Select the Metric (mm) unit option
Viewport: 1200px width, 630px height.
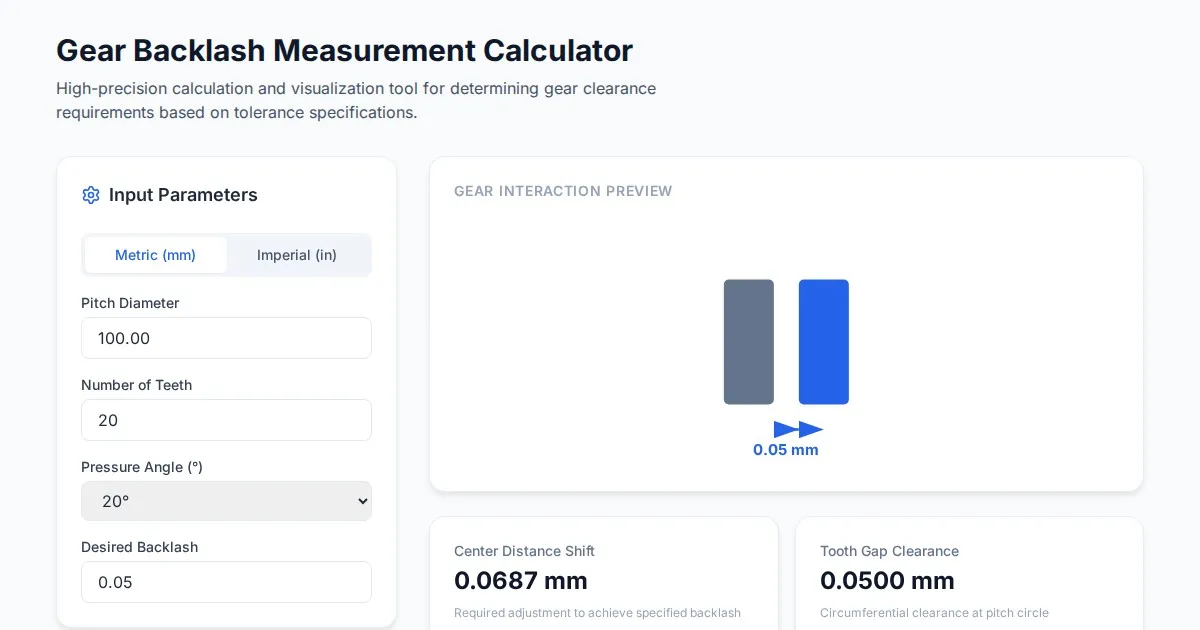point(155,255)
